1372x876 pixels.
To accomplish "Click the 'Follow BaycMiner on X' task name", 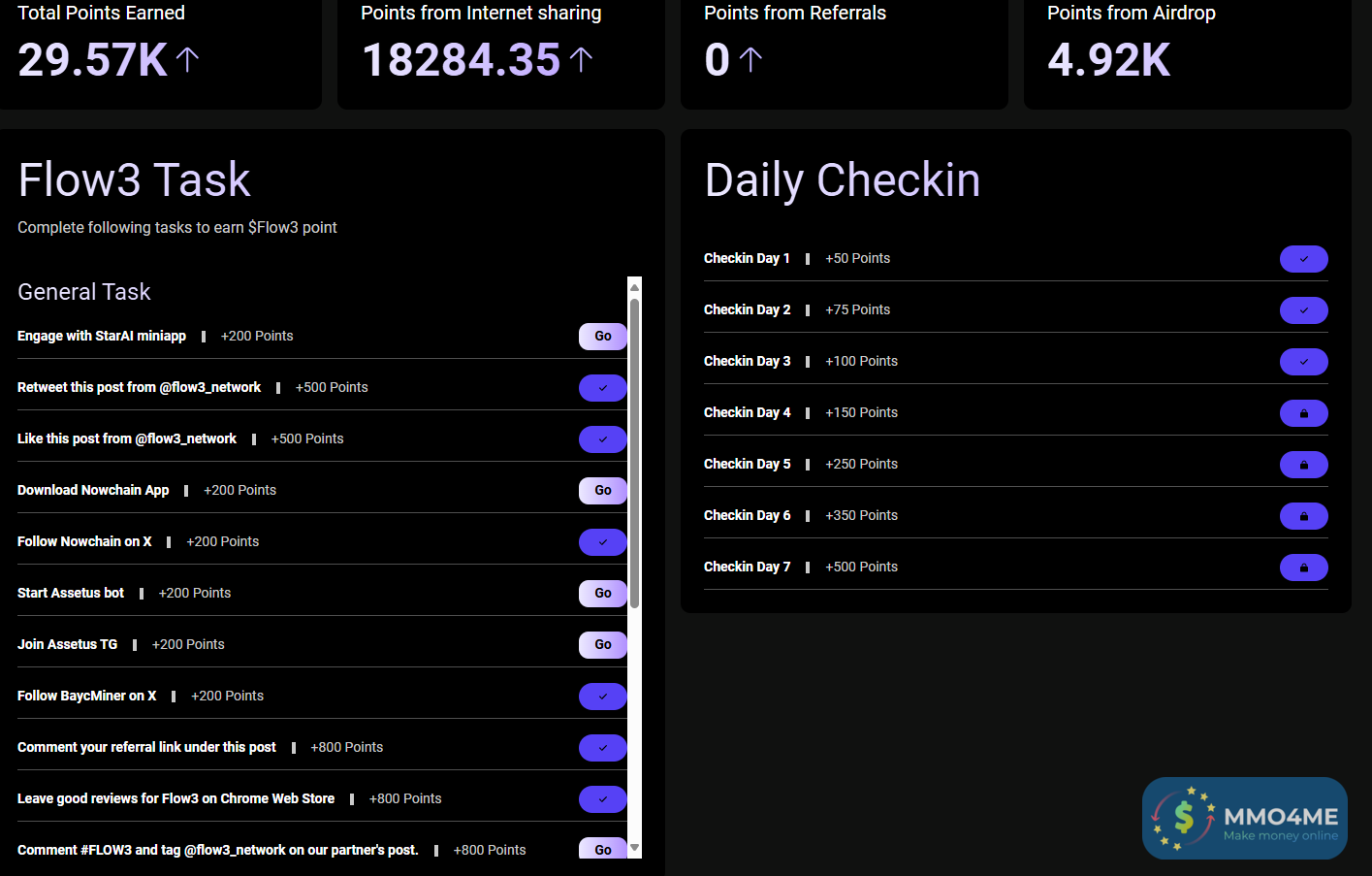I will [x=86, y=696].
